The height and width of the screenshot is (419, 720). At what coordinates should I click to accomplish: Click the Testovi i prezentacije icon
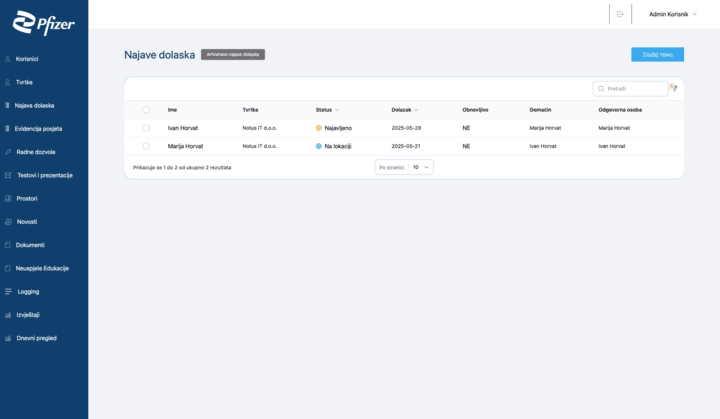coord(8,175)
